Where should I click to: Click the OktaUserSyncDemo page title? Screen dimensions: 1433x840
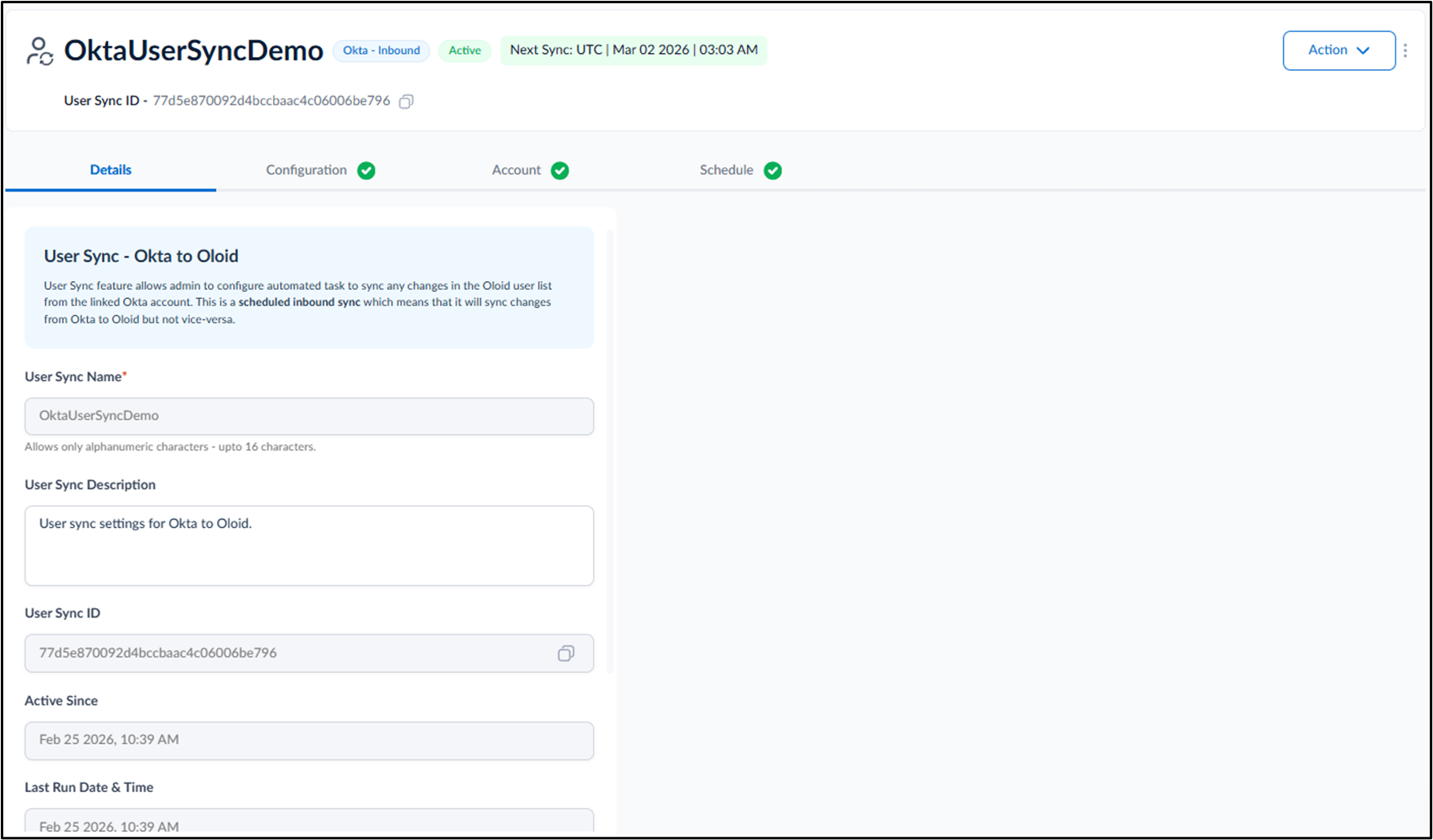[x=194, y=51]
